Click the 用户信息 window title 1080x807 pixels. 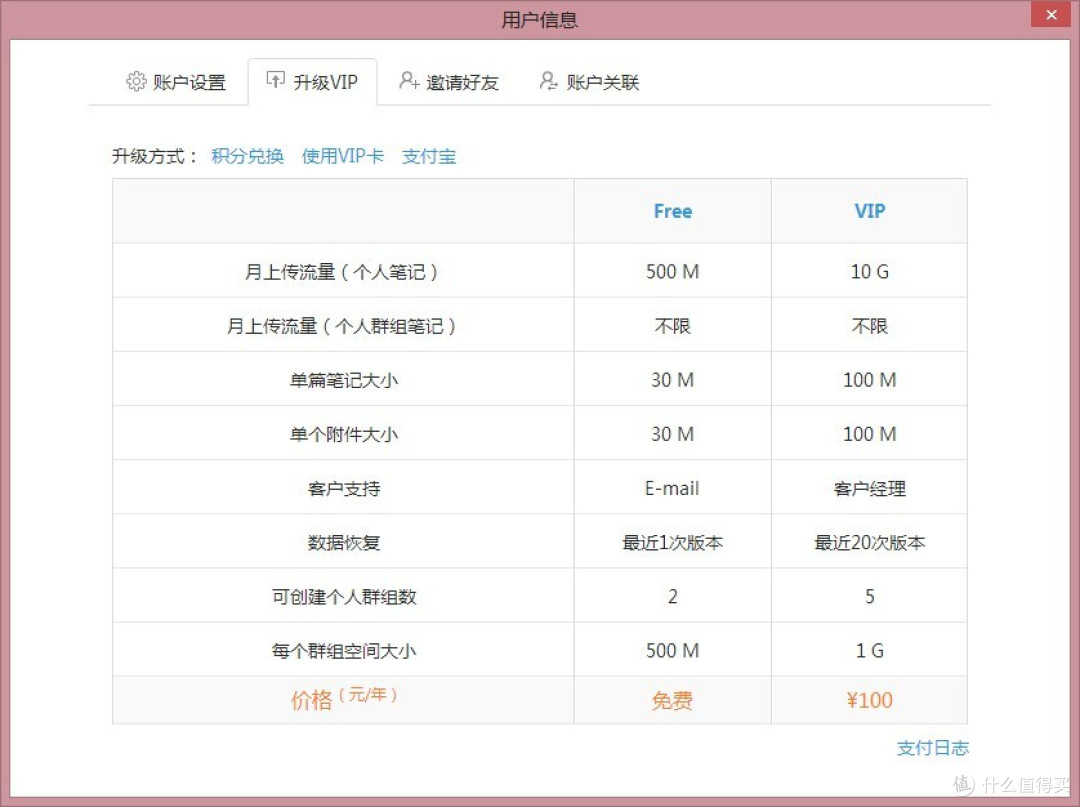539,19
